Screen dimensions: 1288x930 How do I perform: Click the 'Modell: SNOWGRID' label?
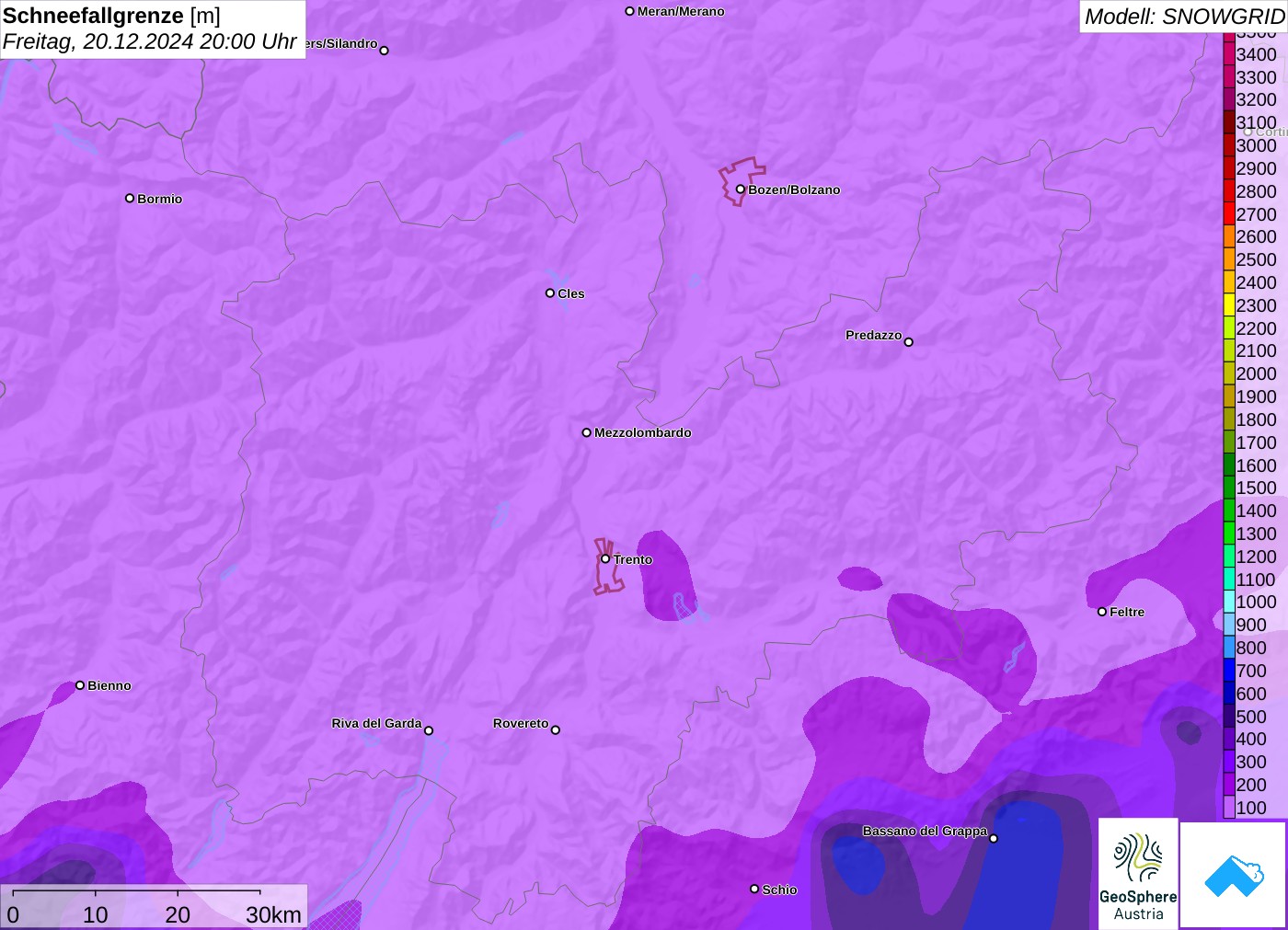(x=1184, y=17)
